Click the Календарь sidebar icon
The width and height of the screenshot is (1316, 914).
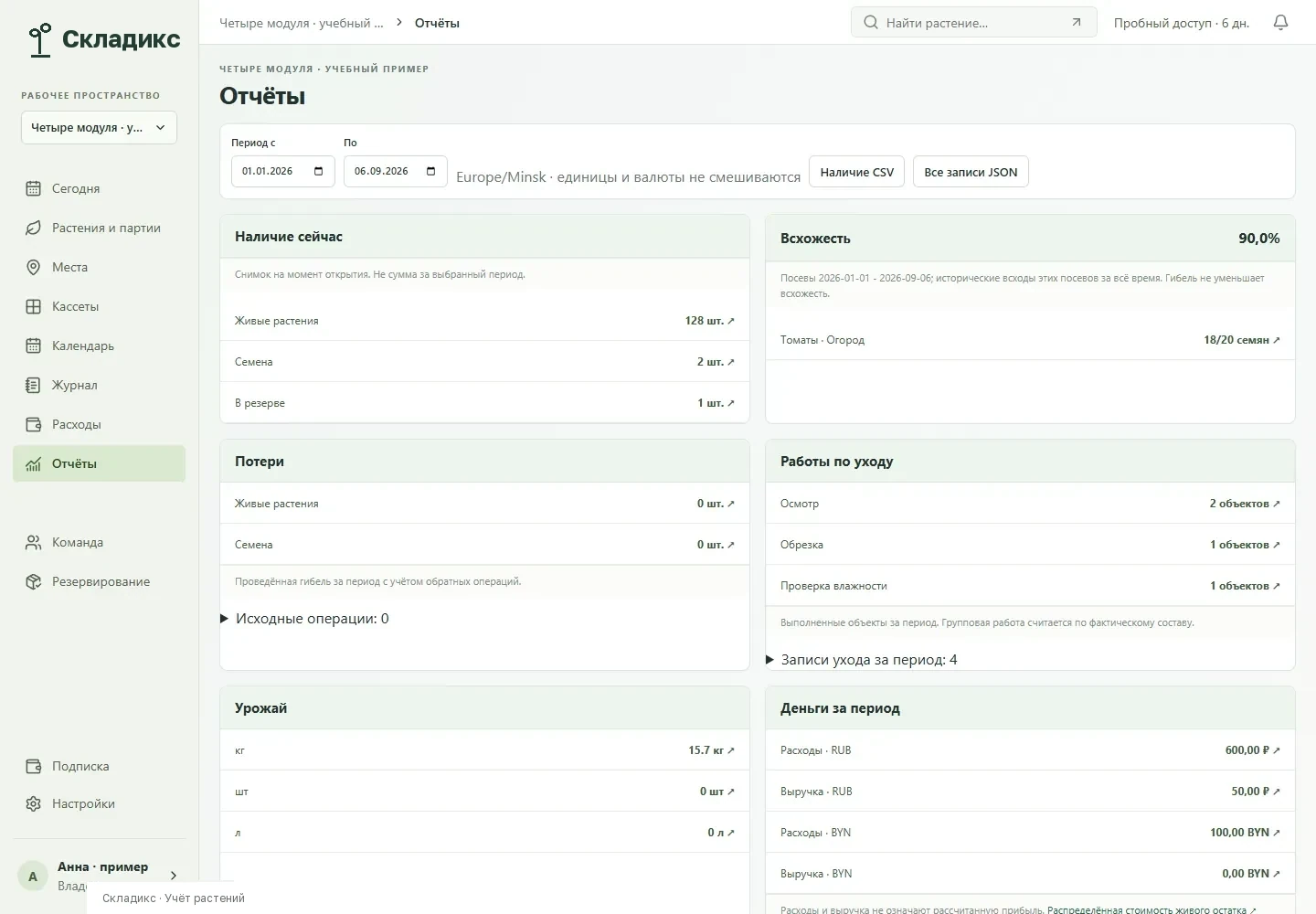(x=34, y=345)
